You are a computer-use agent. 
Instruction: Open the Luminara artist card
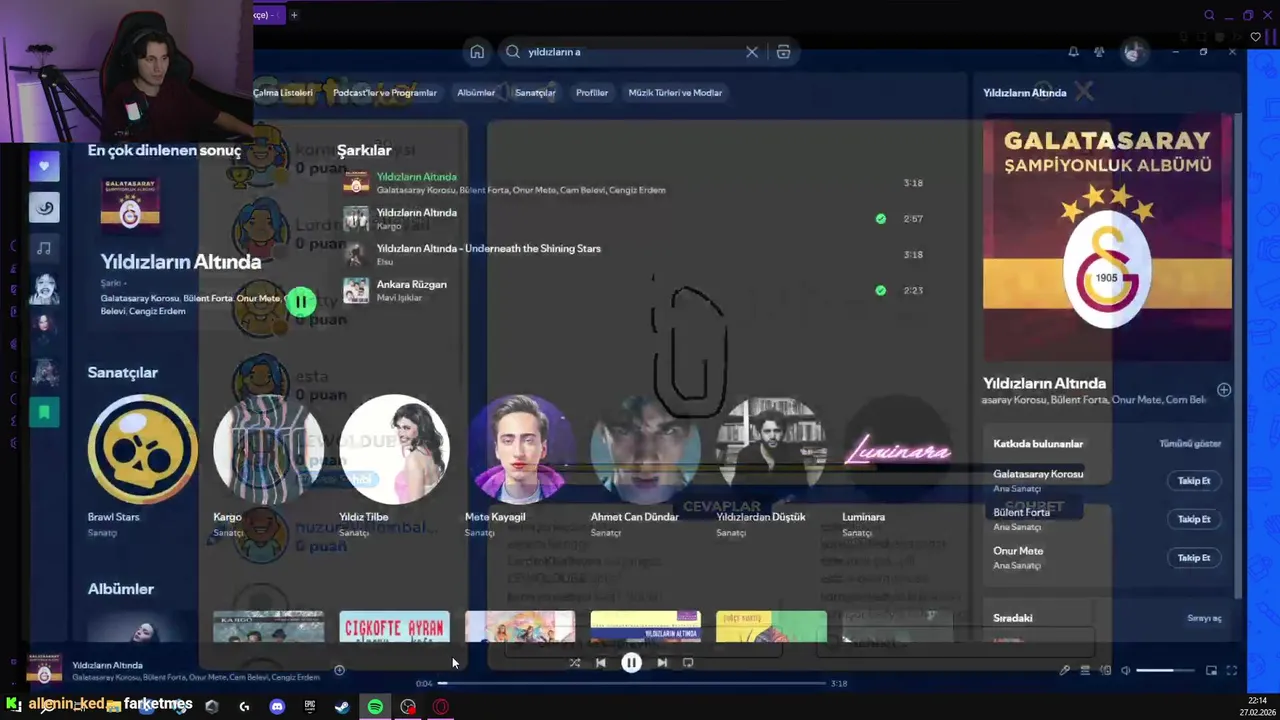point(898,465)
